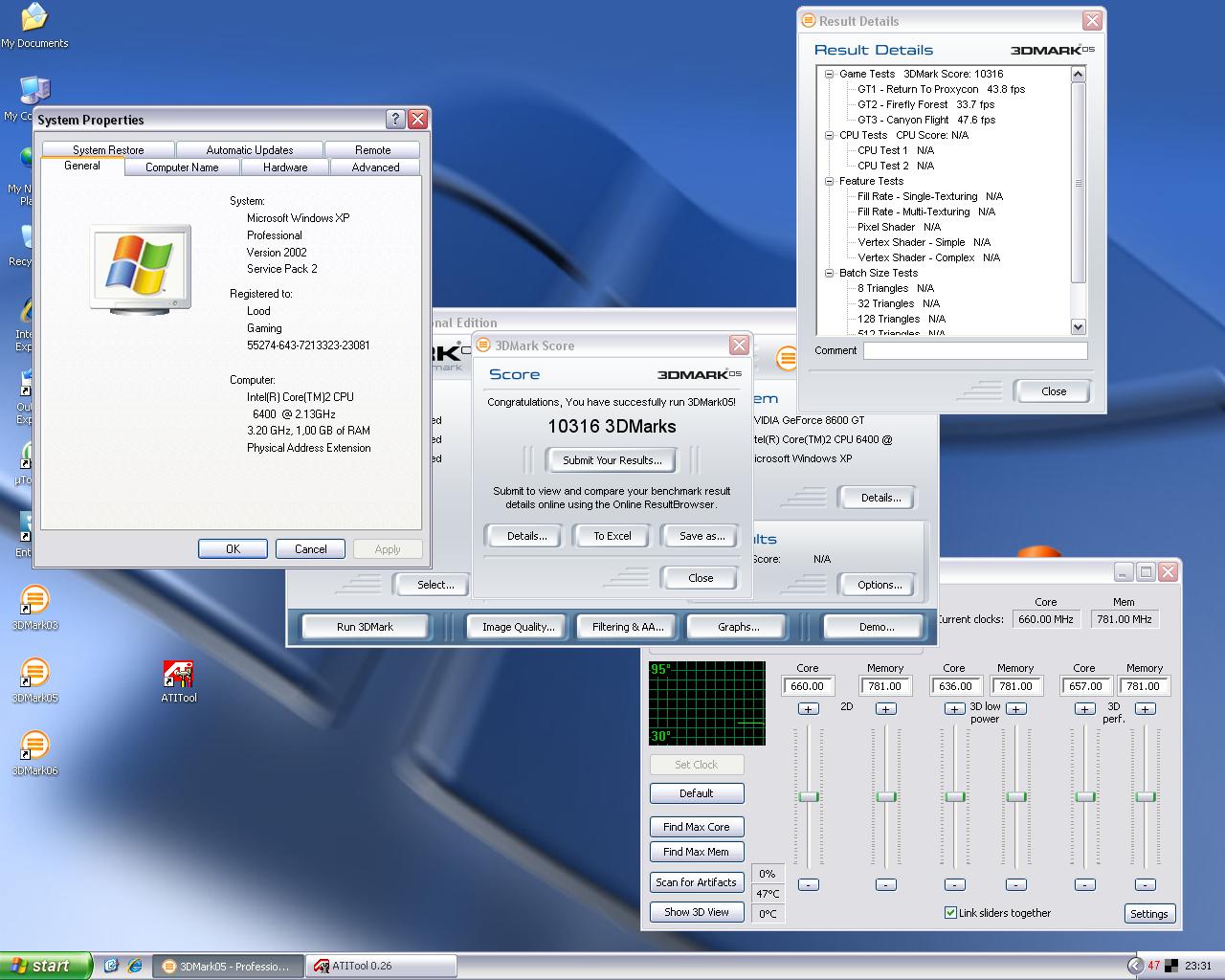The width and height of the screenshot is (1225, 980).
Task: Click the Demo... button
Action: [x=877, y=627]
